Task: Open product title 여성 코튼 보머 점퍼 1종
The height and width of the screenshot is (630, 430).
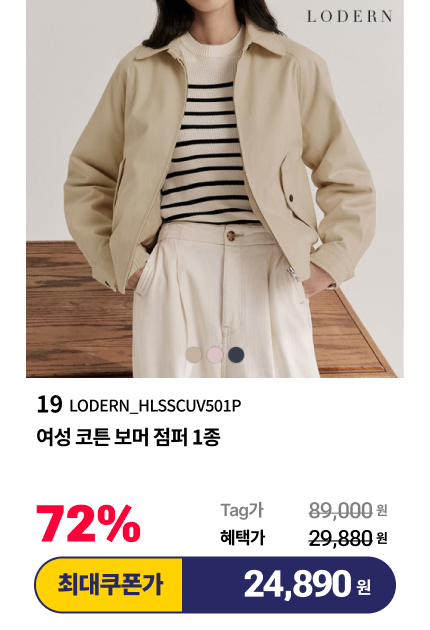Action: (128, 438)
